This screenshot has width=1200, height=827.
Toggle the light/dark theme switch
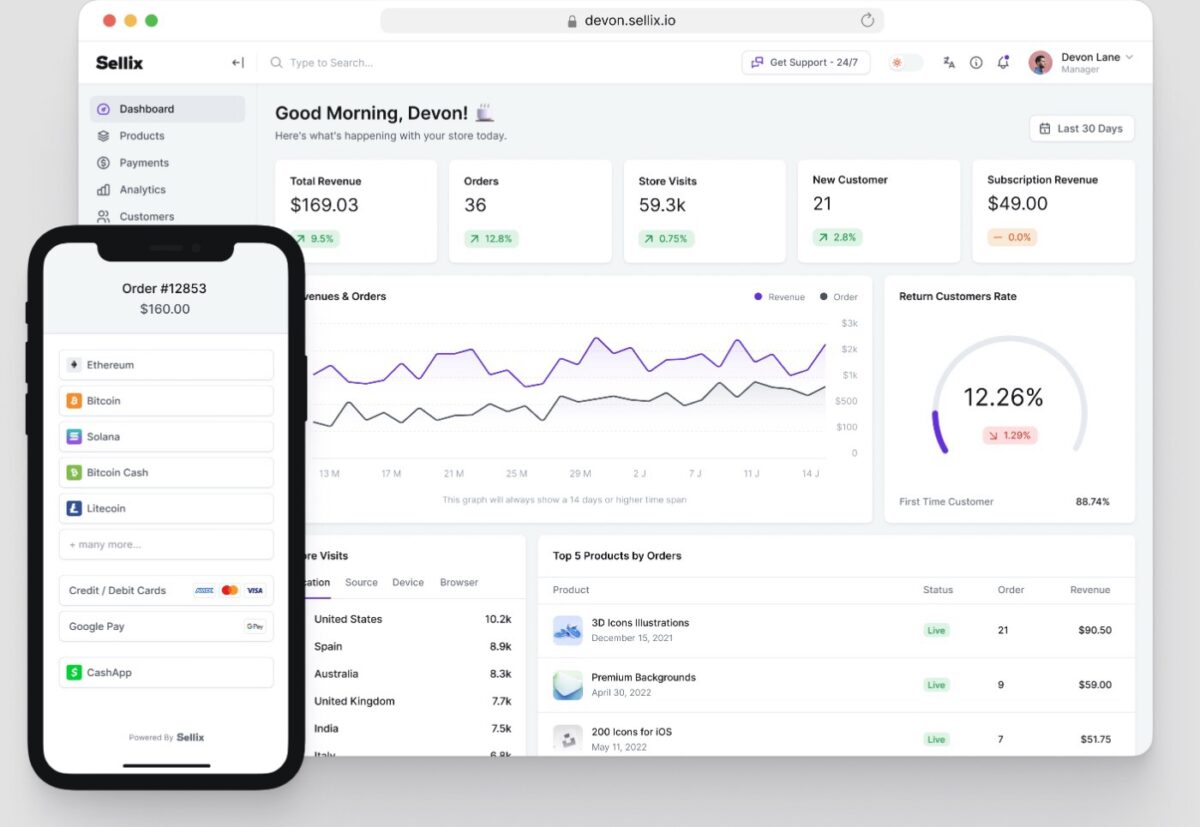coord(903,62)
